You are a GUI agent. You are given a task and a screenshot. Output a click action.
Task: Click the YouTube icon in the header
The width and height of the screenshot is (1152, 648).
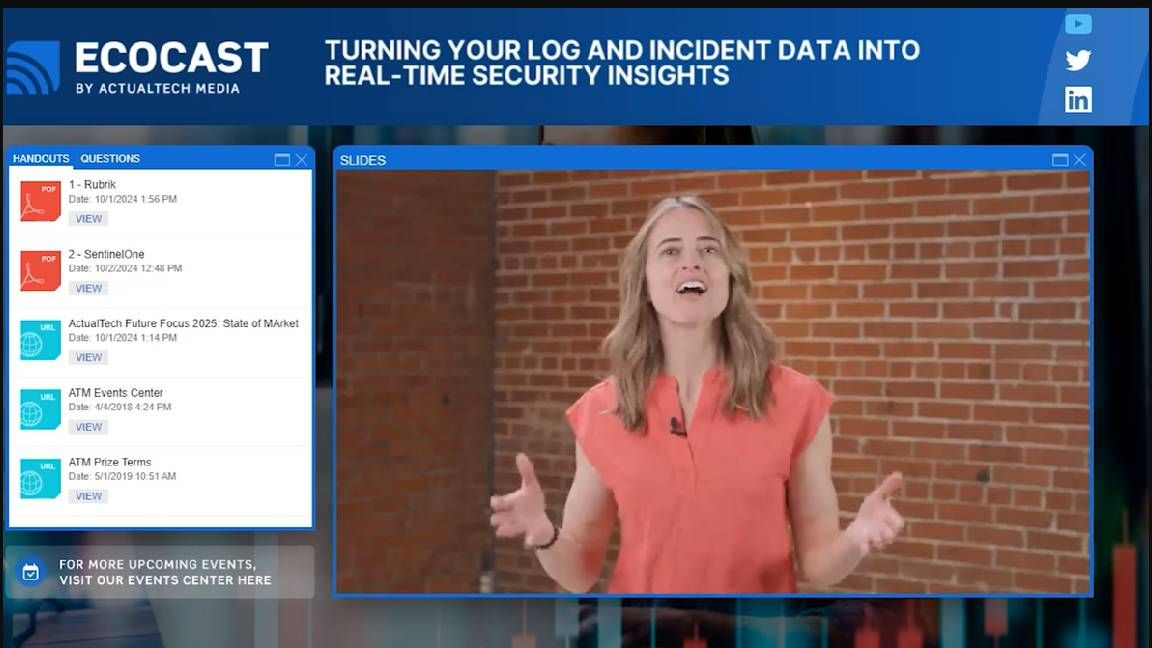point(1078,23)
